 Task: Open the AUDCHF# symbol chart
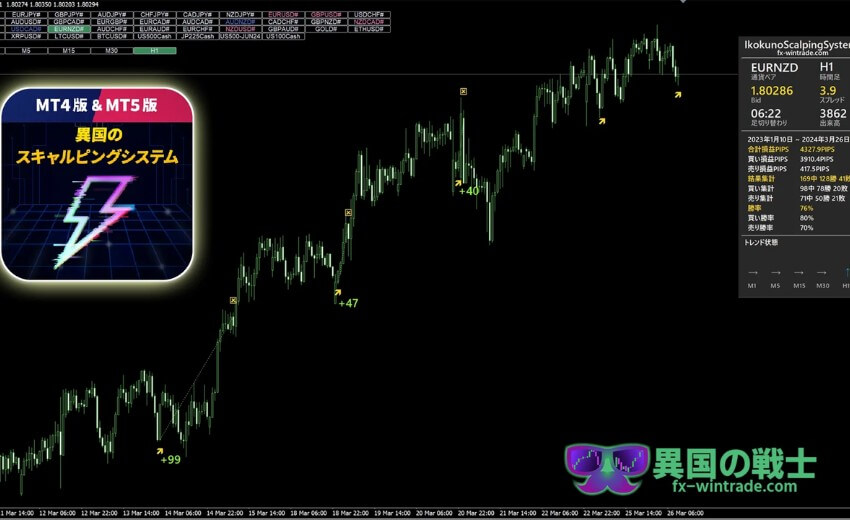tap(112, 29)
